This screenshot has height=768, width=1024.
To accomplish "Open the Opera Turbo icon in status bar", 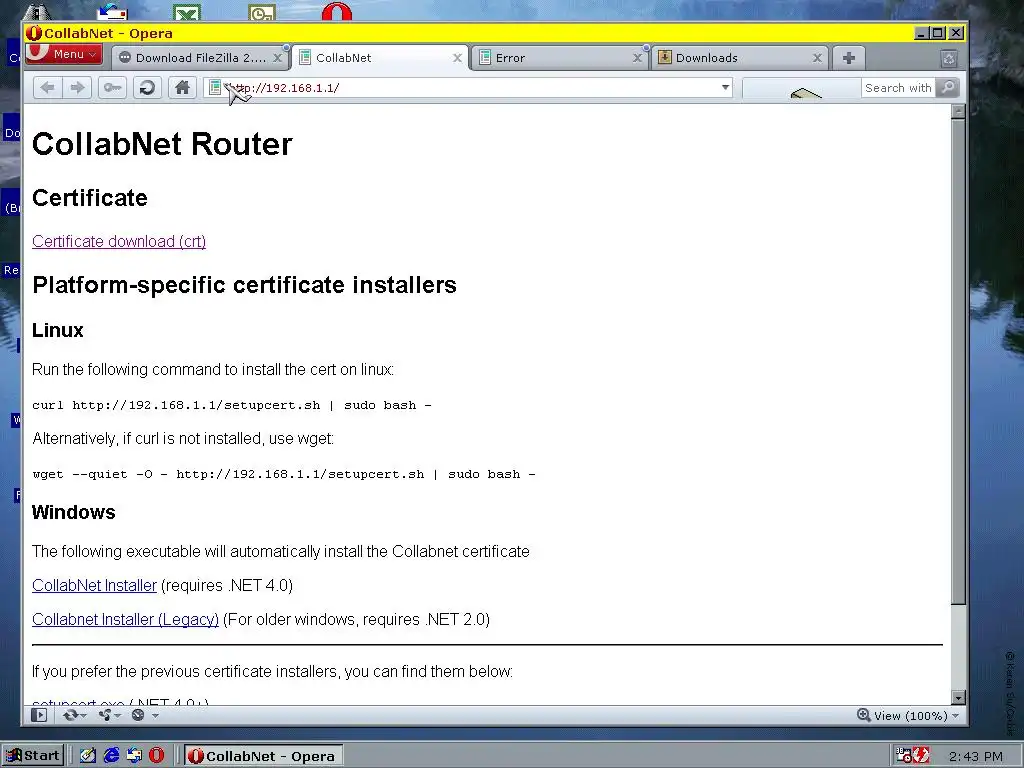I will click(x=138, y=715).
